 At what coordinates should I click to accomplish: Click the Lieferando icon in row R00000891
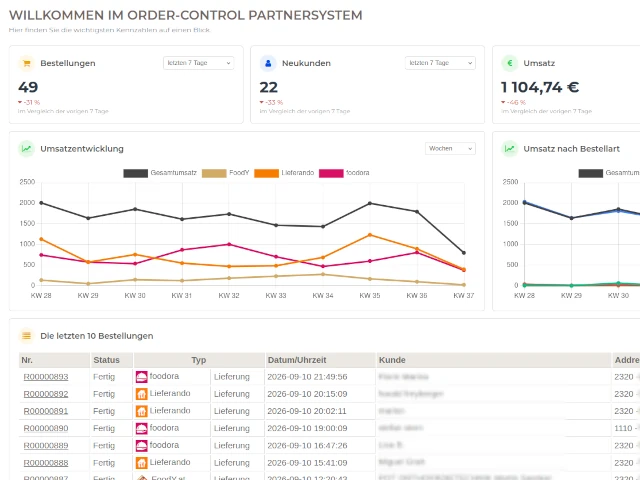[142, 411]
